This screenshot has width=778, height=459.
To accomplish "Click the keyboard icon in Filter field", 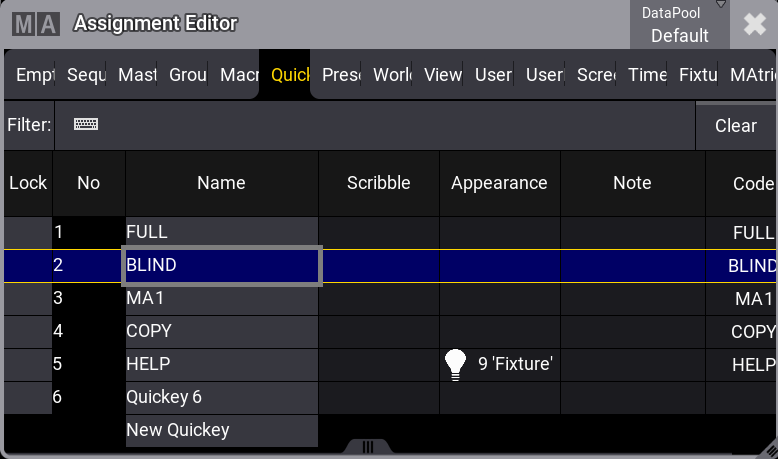I will (86, 125).
